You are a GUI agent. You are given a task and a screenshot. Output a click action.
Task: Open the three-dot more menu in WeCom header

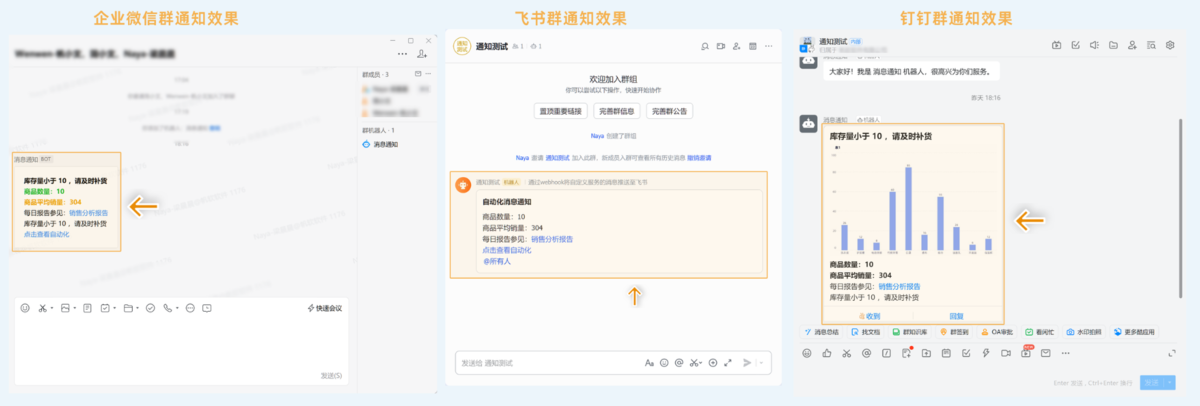[402, 53]
